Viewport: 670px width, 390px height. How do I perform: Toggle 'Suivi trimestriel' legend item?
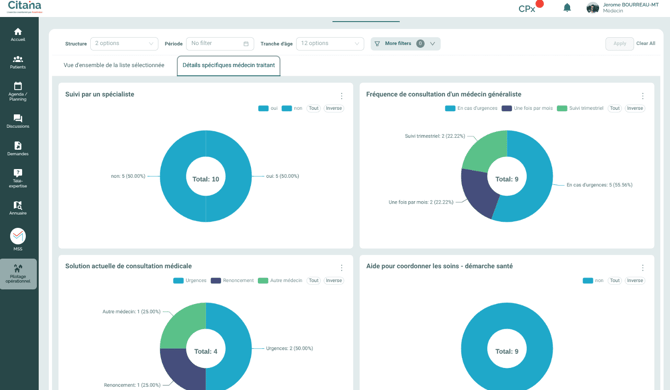[580, 108]
